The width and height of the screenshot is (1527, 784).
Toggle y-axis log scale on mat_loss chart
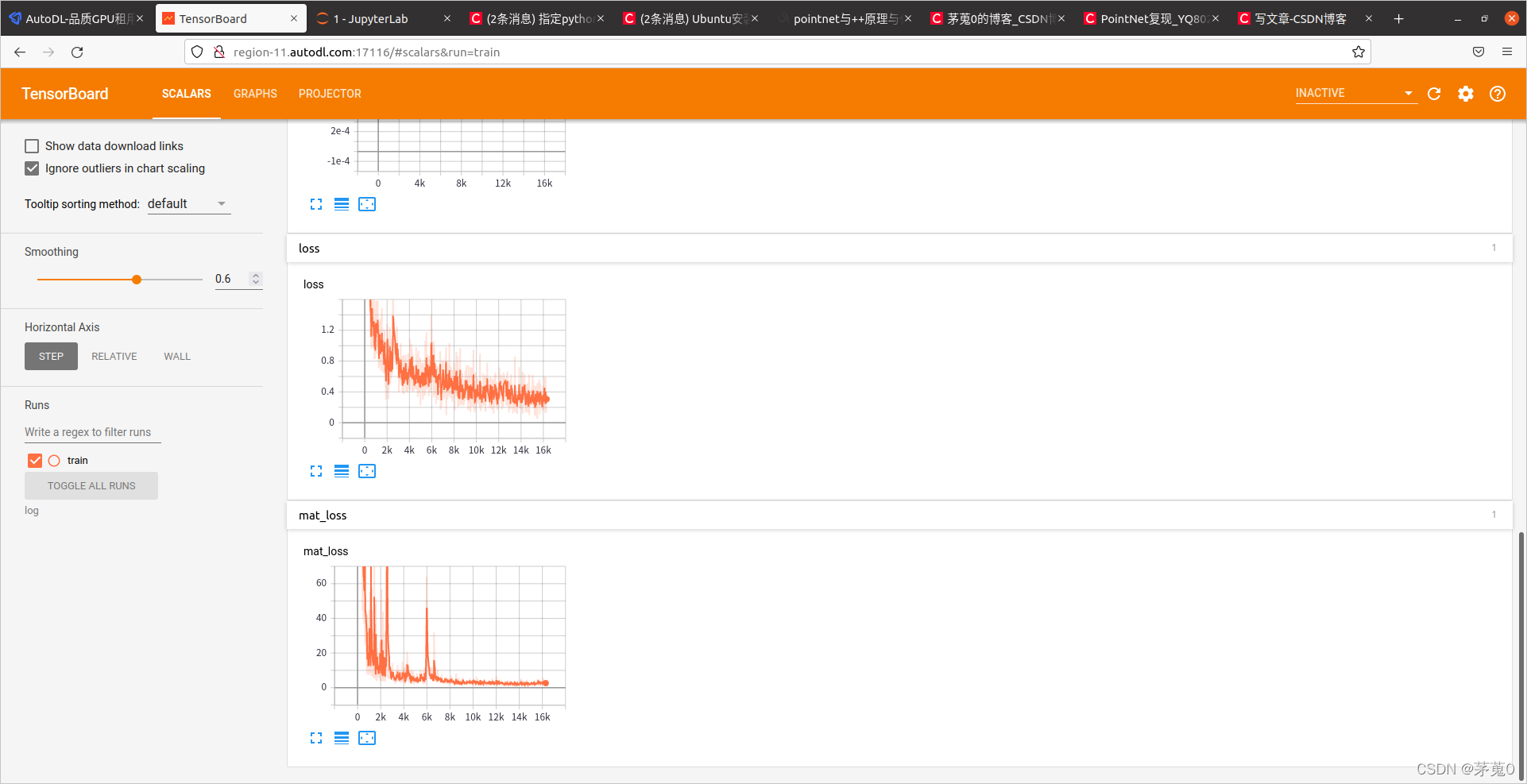click(342, 738)
